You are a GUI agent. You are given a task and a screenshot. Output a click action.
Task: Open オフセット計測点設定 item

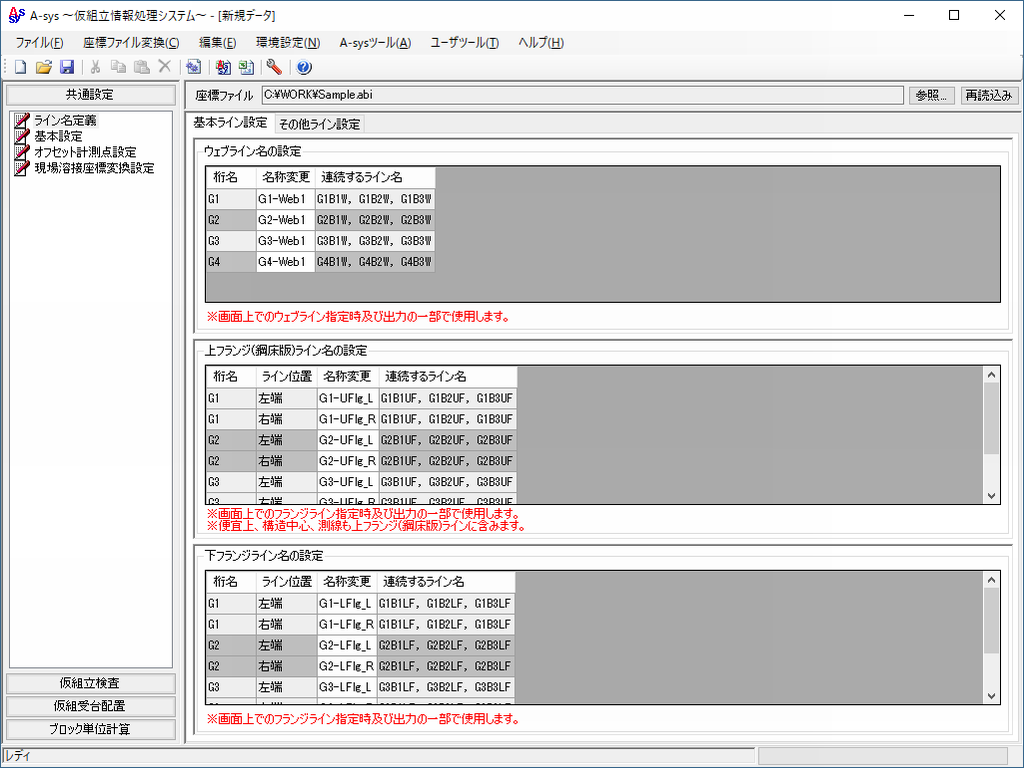84,152
